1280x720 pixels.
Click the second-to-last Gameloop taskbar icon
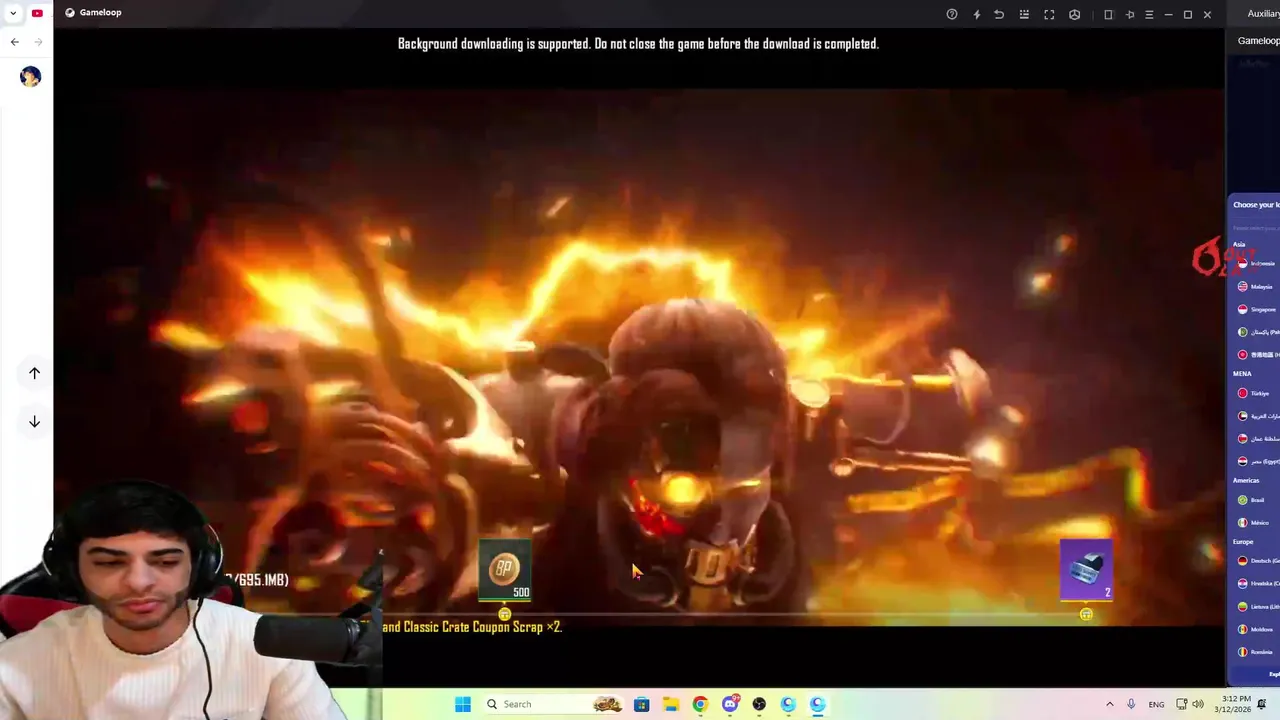(x=788, y=704)
